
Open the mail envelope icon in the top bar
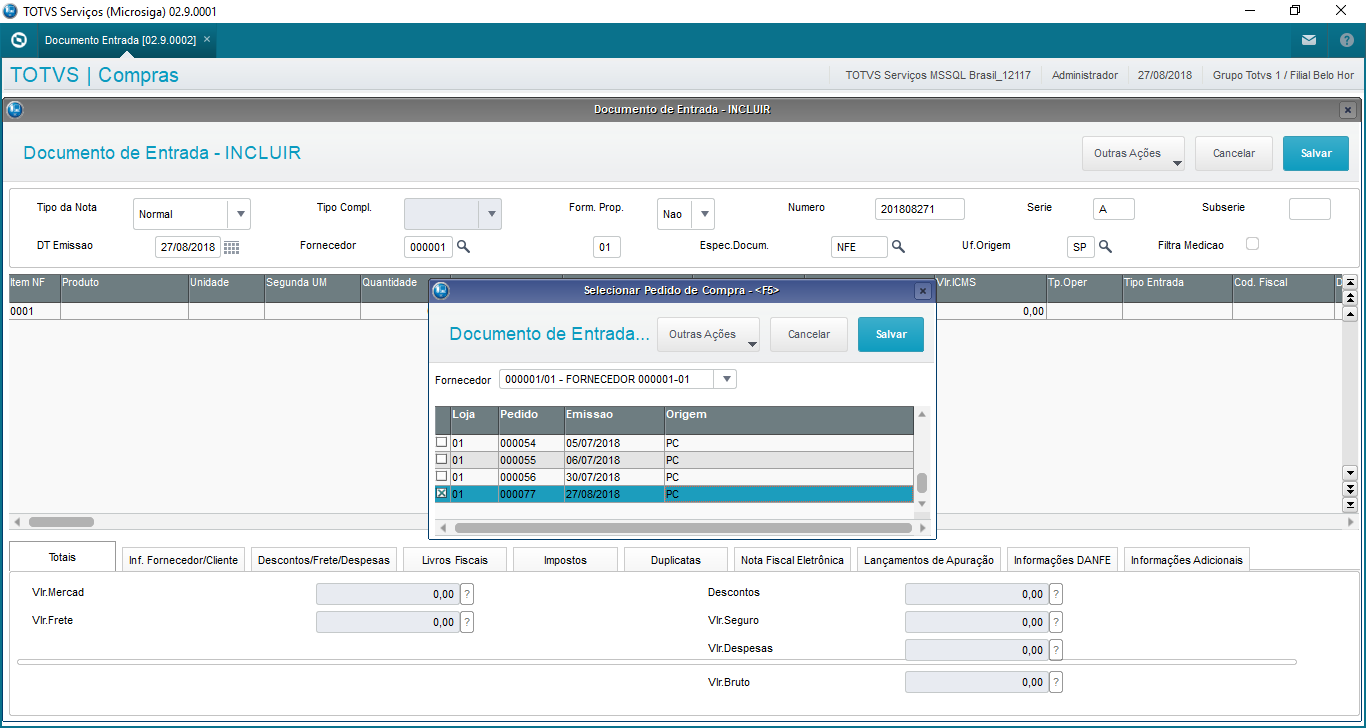click(1308, 41)
